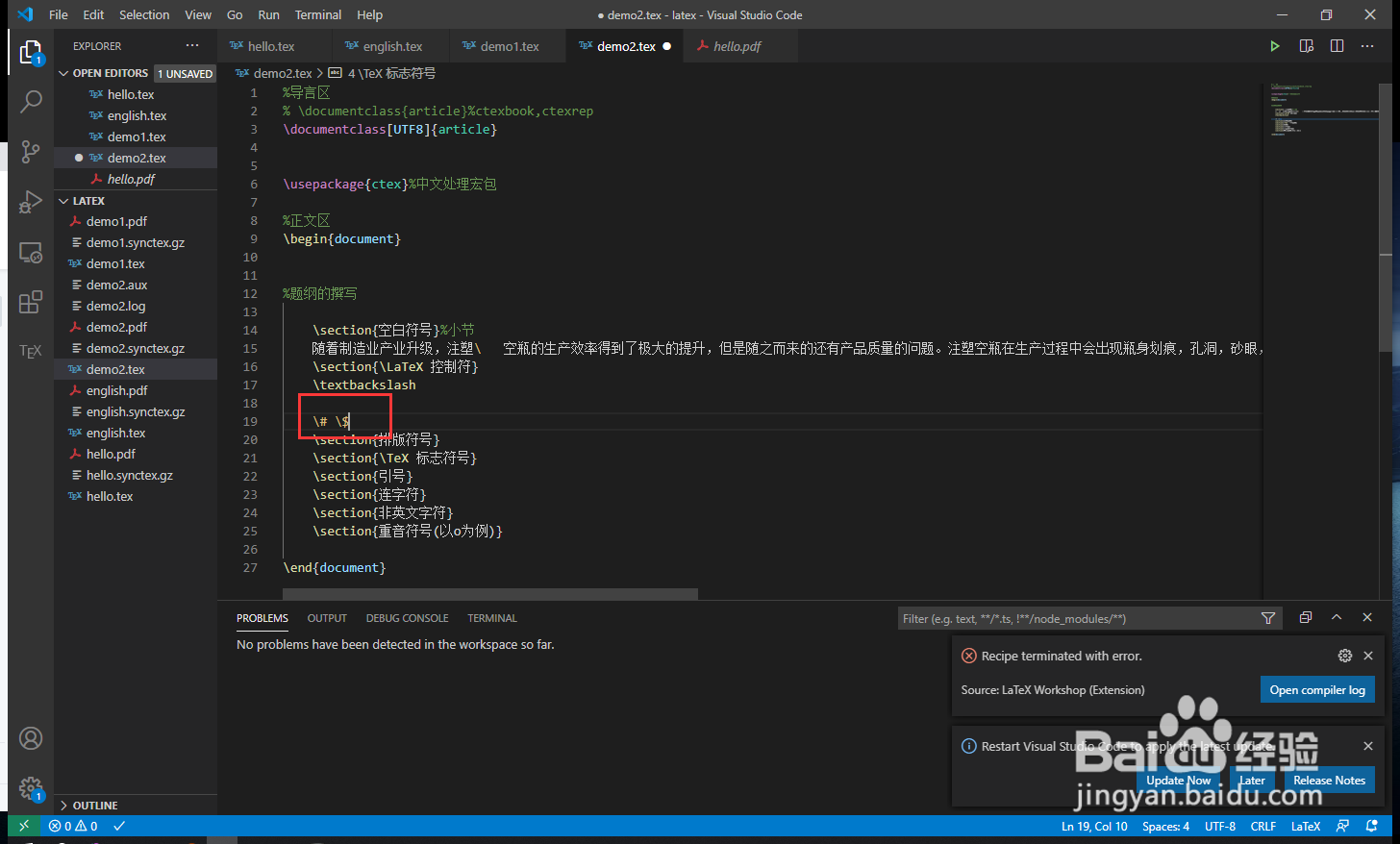Expand the OUTLINE section
Image resolution: width=1400 pixels, height=844 pixels.
(95, 806)
